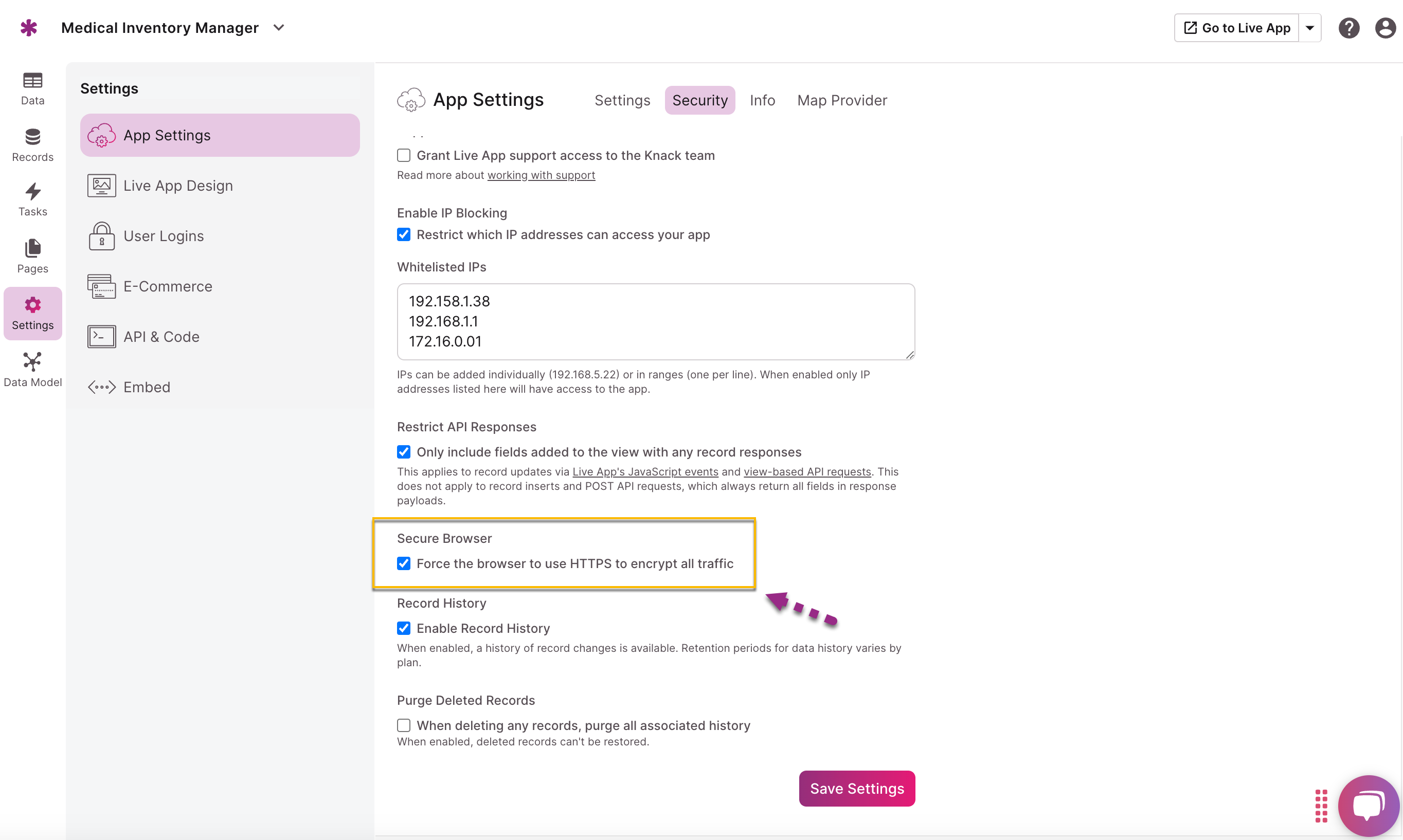Viewport: 1403px width, 840px height.
Task: Open User Logins settings
Action: coord(220,236)
